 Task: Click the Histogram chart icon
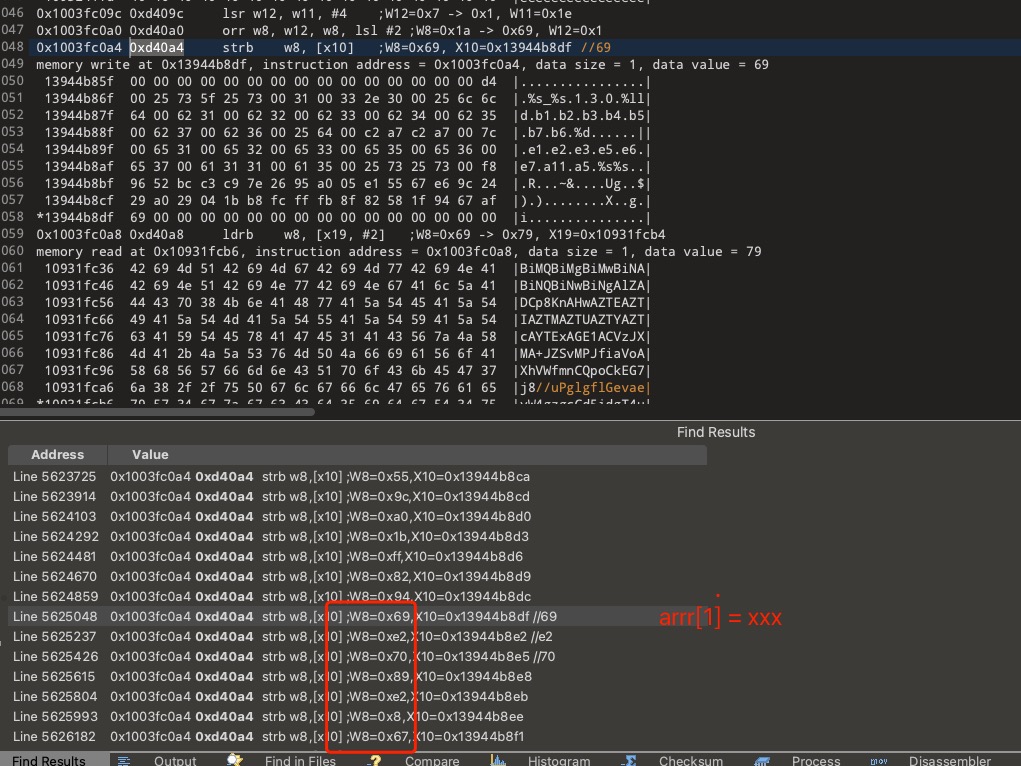click(498, 760)
